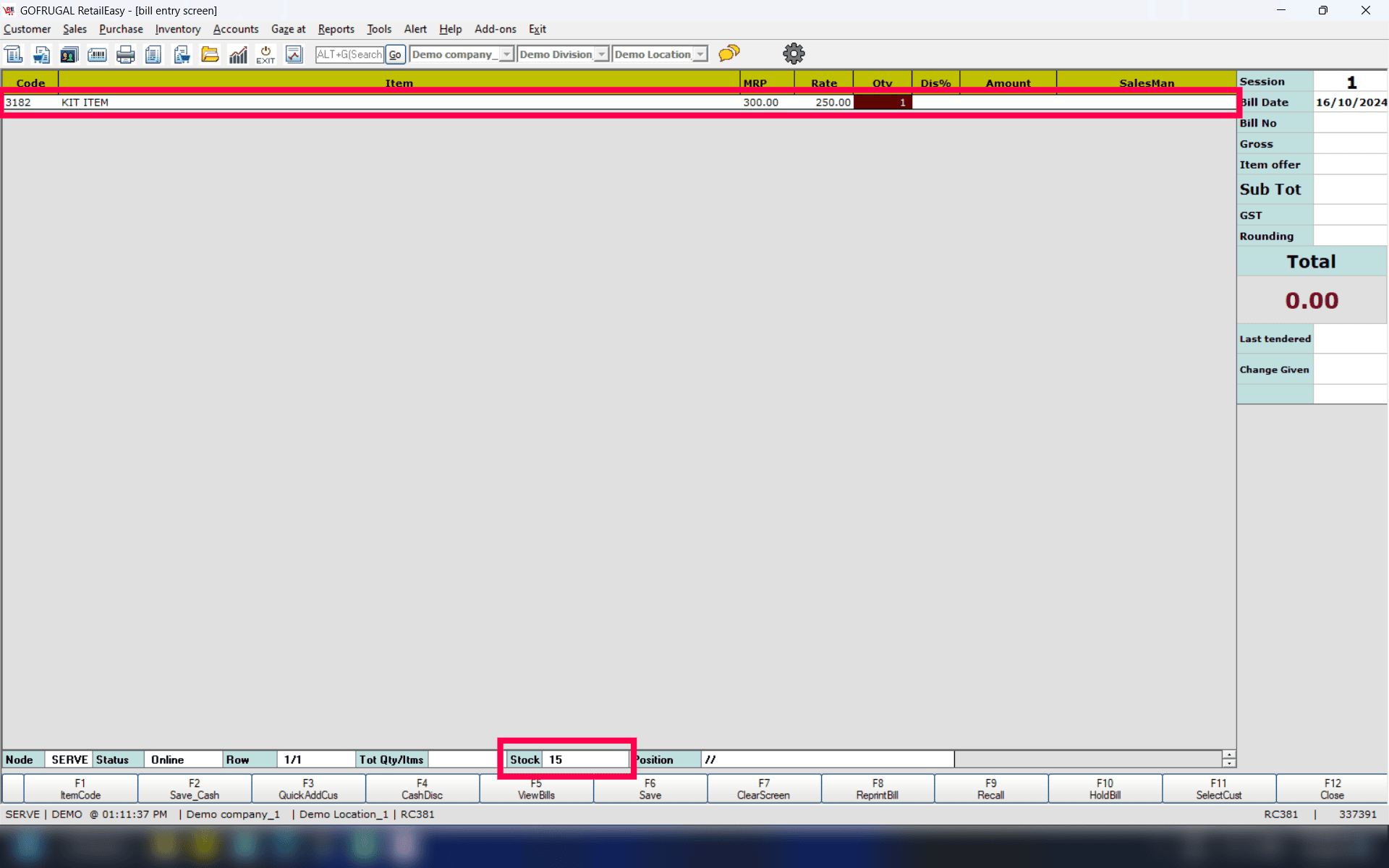Expand the Demo company dropdown
Image resolution: width=1389 pixels, height=868 pixels.
(x=506, y=54)
